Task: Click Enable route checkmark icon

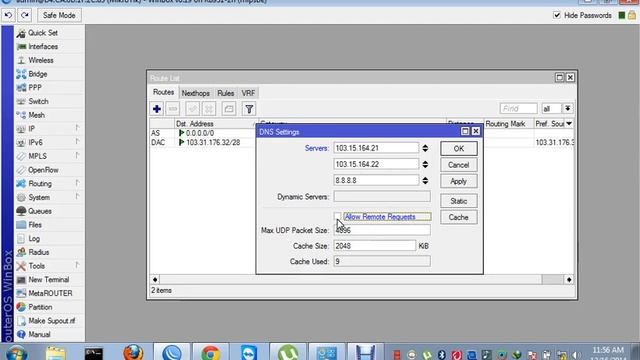Action: coord(193,109)
